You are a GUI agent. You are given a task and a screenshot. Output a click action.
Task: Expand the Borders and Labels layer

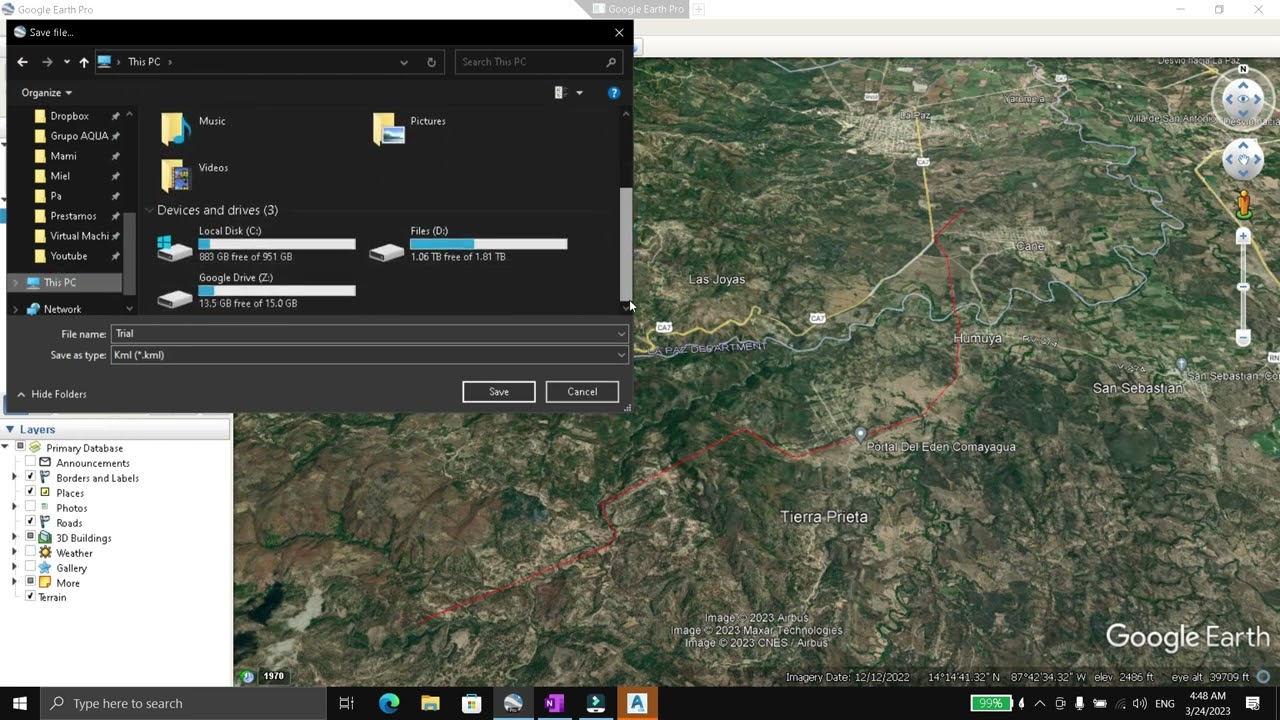(14, 478)
